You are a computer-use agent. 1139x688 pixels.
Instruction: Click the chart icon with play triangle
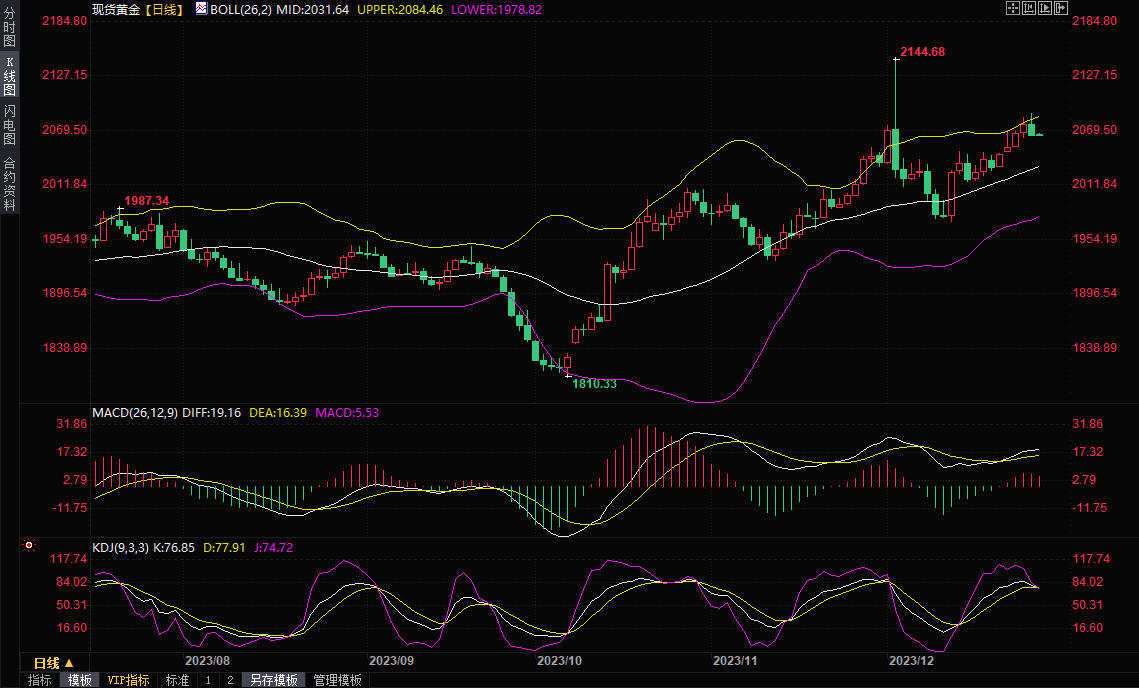(x=1045, y=8)
